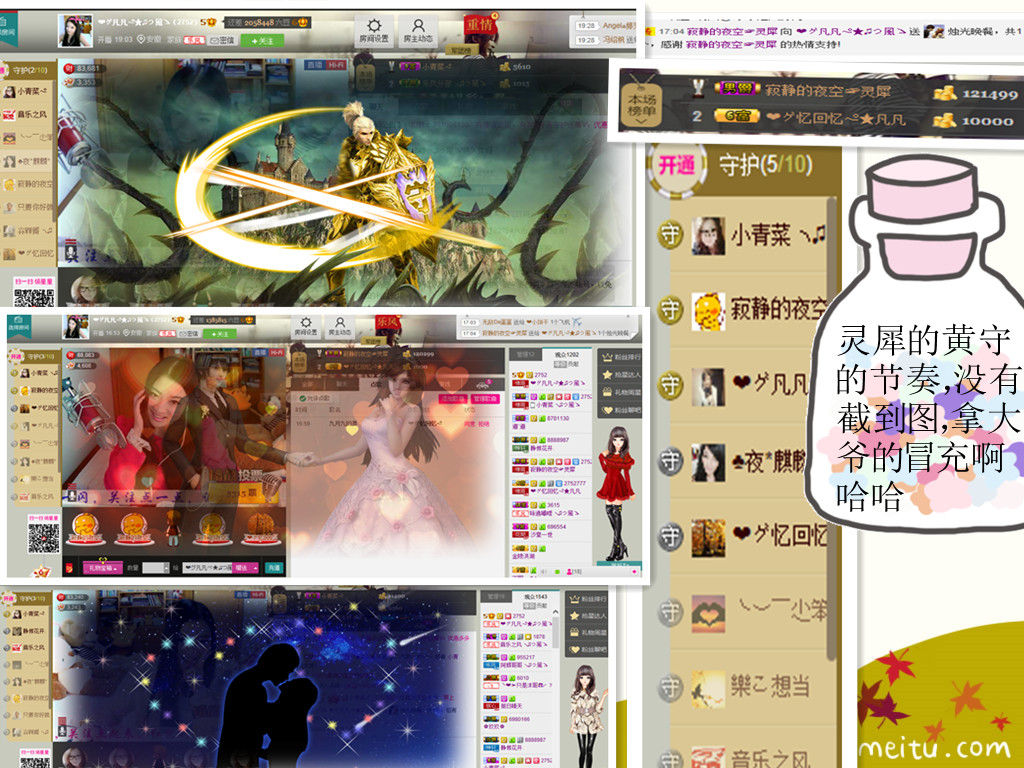Screen dimensions: 1024x768
Task: Click QR code in golden knight screenshot
Action: tap(34, 297)
